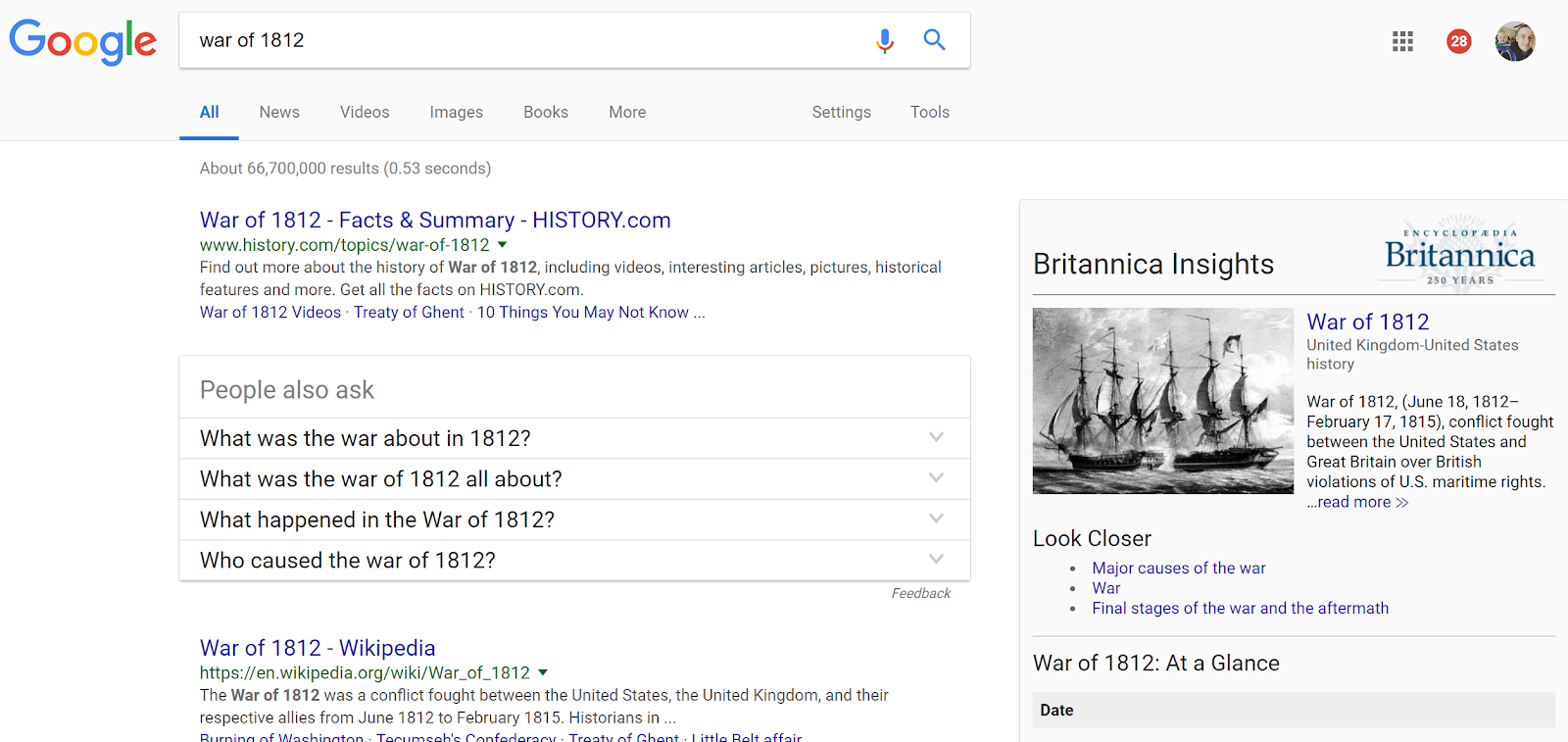
Task: Open Major causes of the war link
Action: [x=1179, y=569]
